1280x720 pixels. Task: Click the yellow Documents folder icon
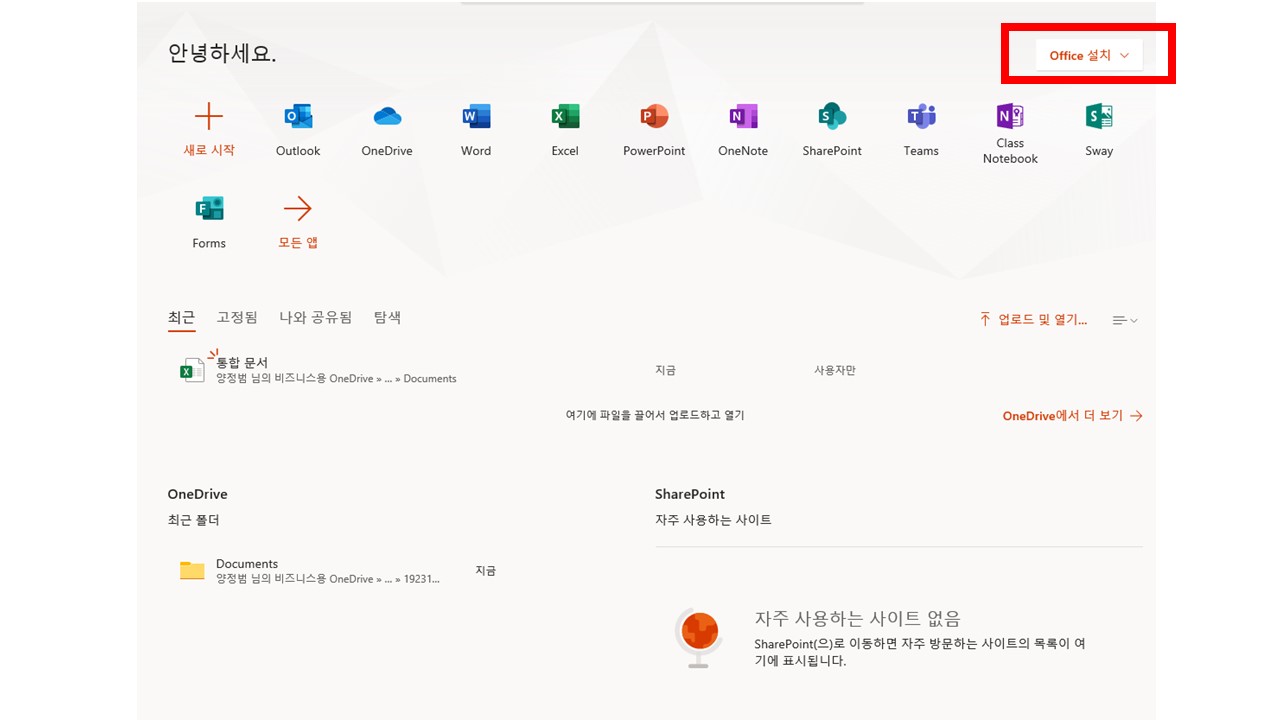click(192, 571)
